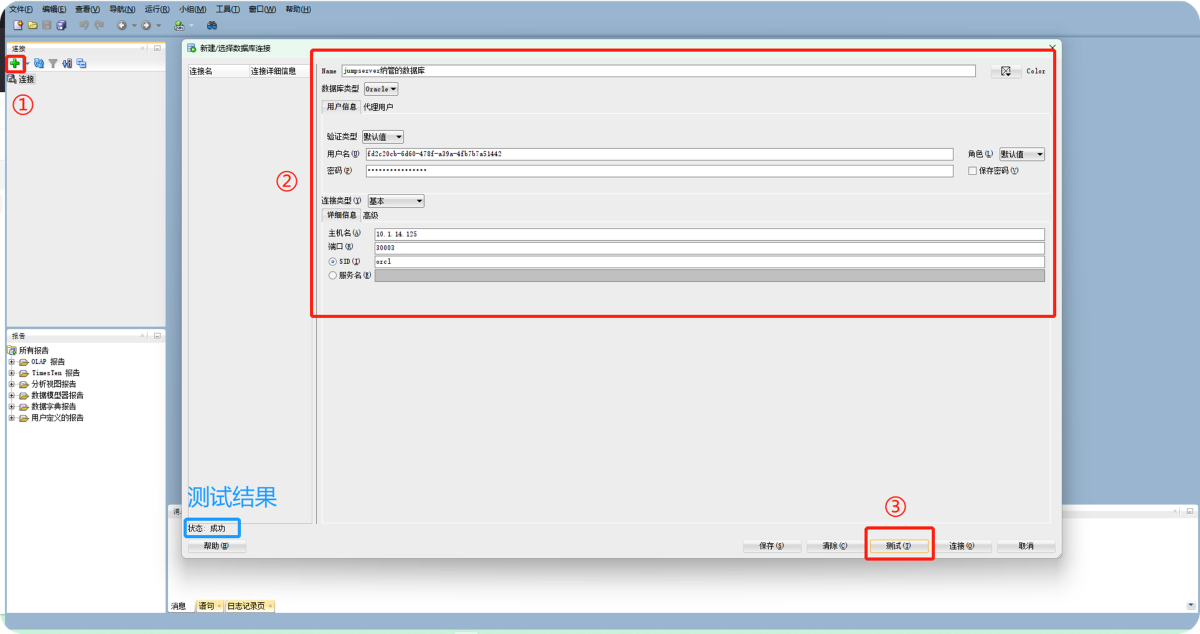Click the Back navigation arrow icon

(122, 25)
